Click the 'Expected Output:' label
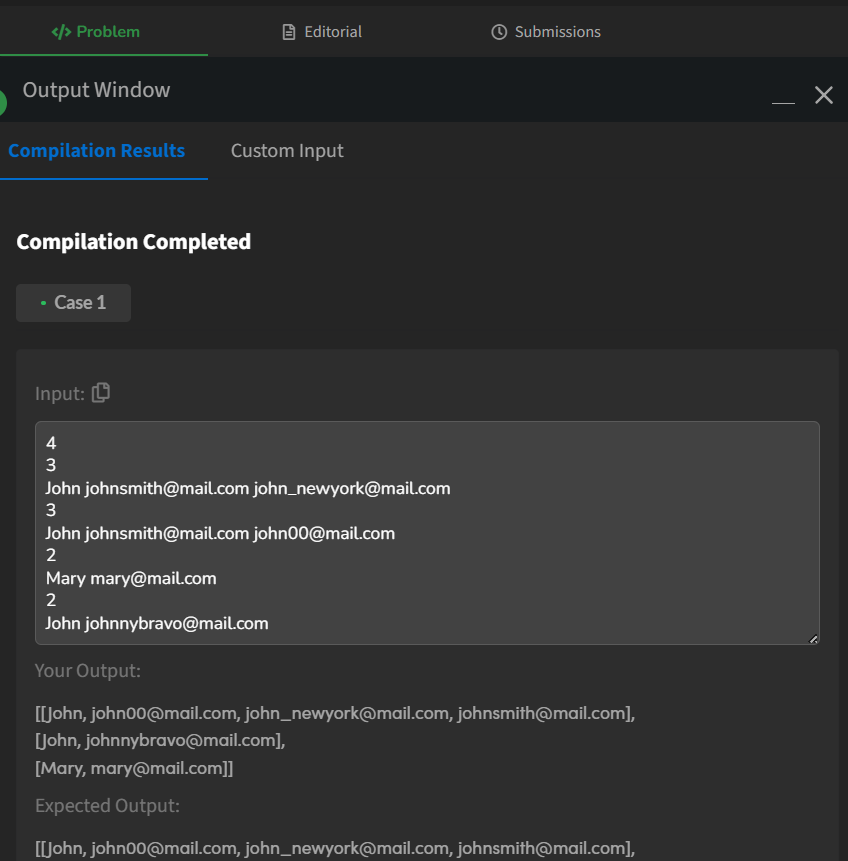The image size is (848, 861). pos(107,806)
